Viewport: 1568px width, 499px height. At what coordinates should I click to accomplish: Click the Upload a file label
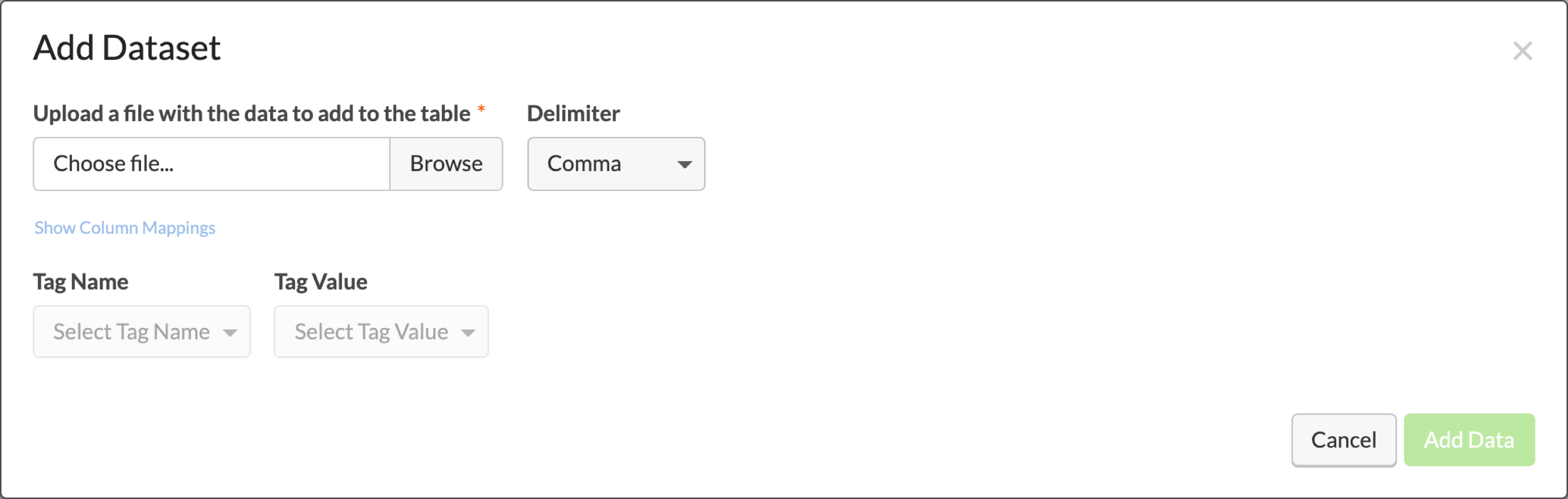click(251, 114)
